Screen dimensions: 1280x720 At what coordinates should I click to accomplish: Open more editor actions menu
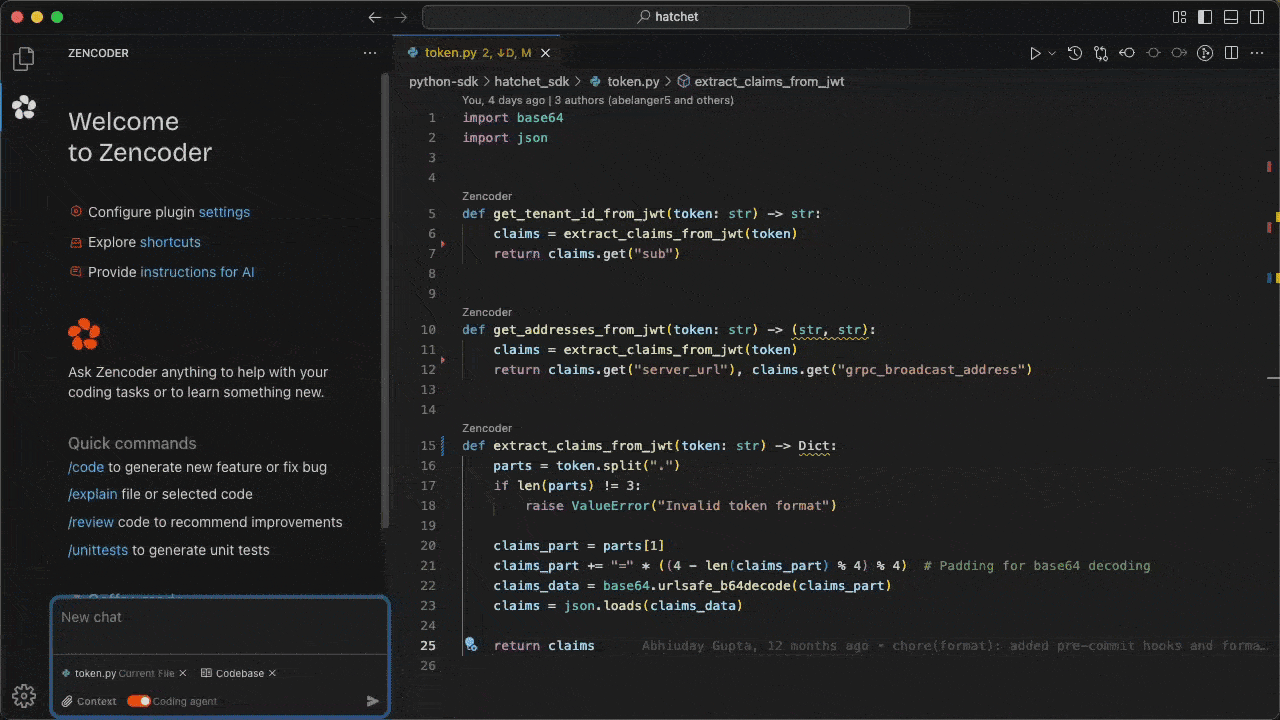click(1257, 53)
